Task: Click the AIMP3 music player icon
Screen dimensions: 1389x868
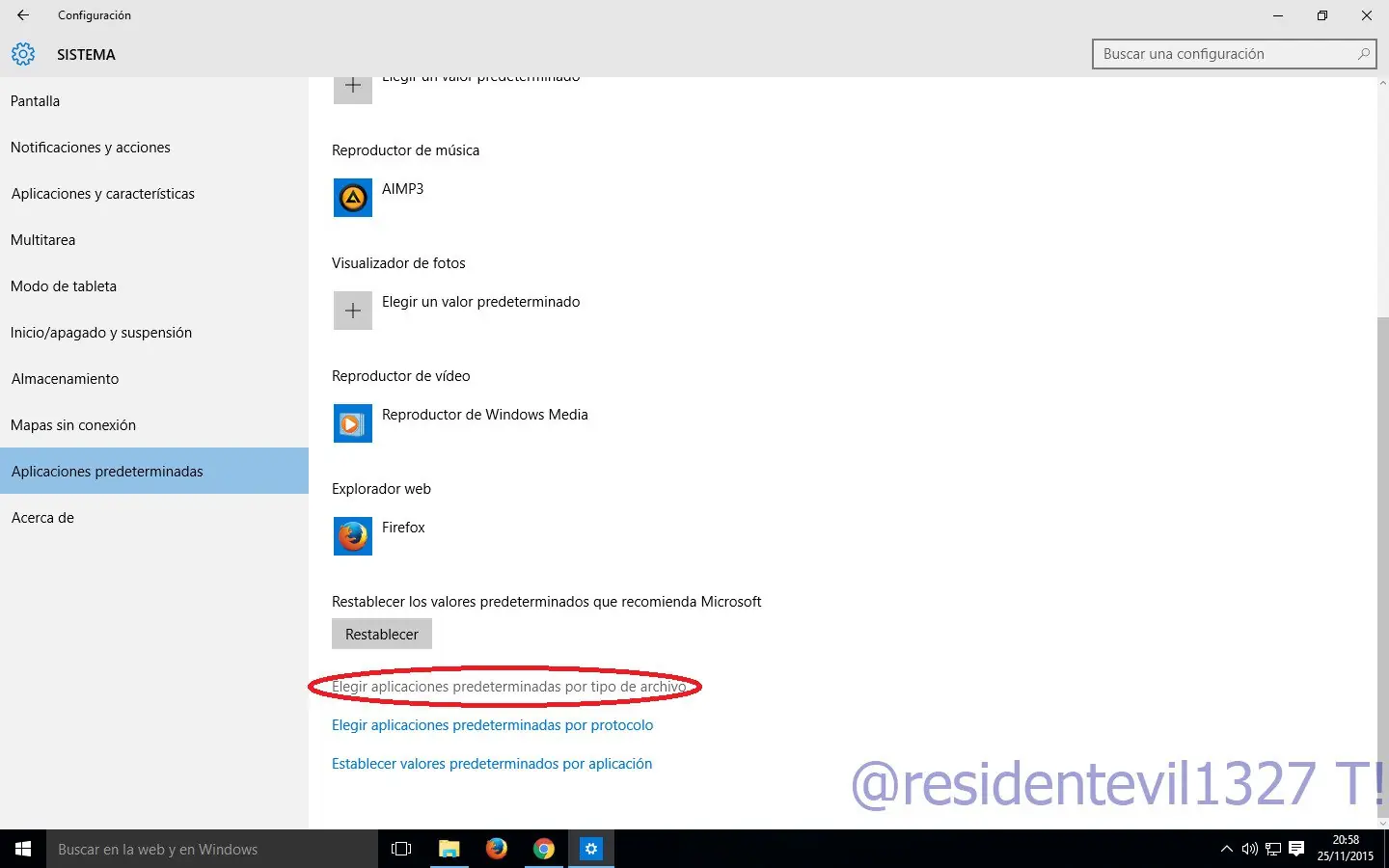Action: point(353,198)
